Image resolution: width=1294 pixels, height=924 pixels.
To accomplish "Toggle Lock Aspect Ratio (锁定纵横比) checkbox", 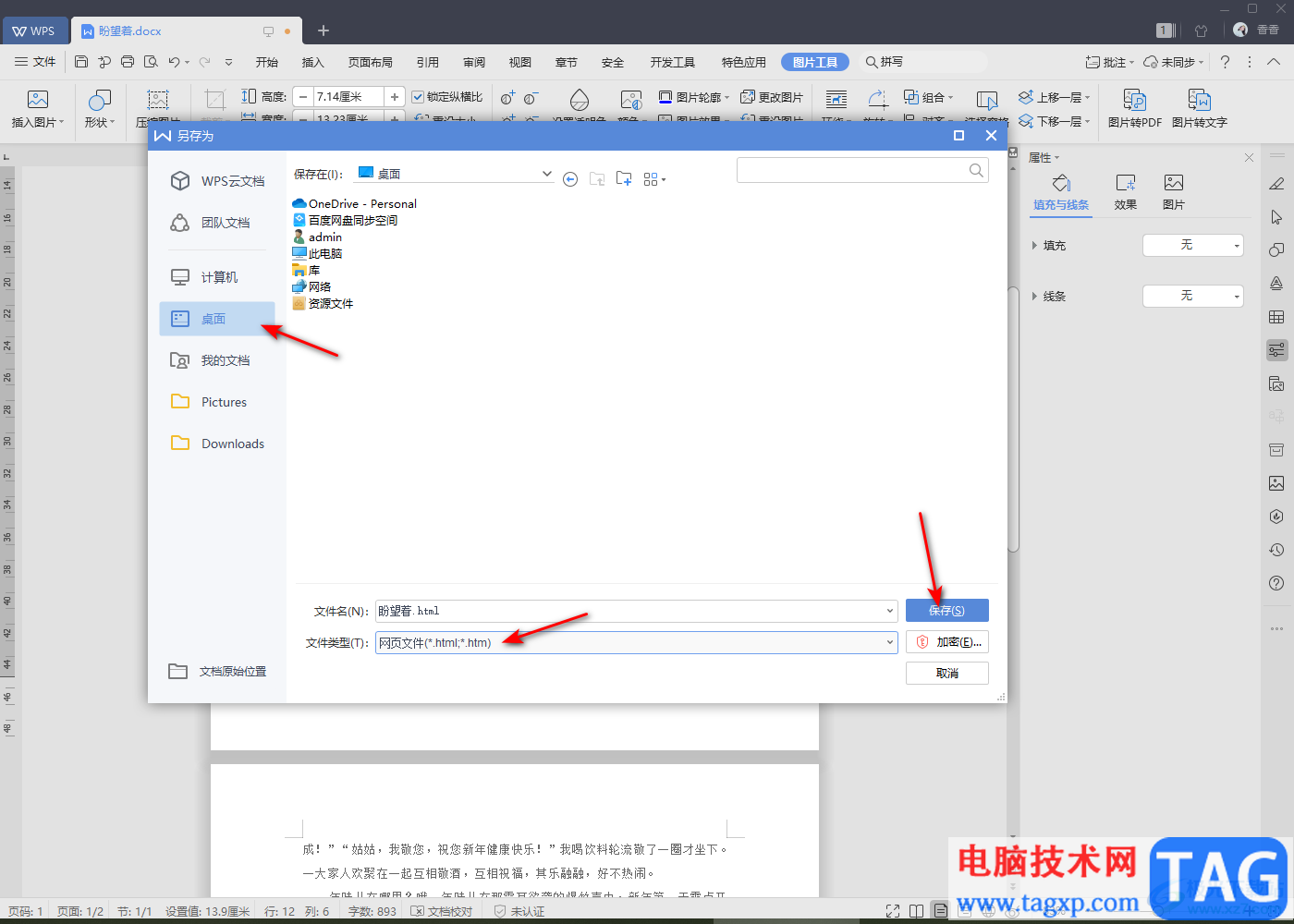I will tap(418, 97).
